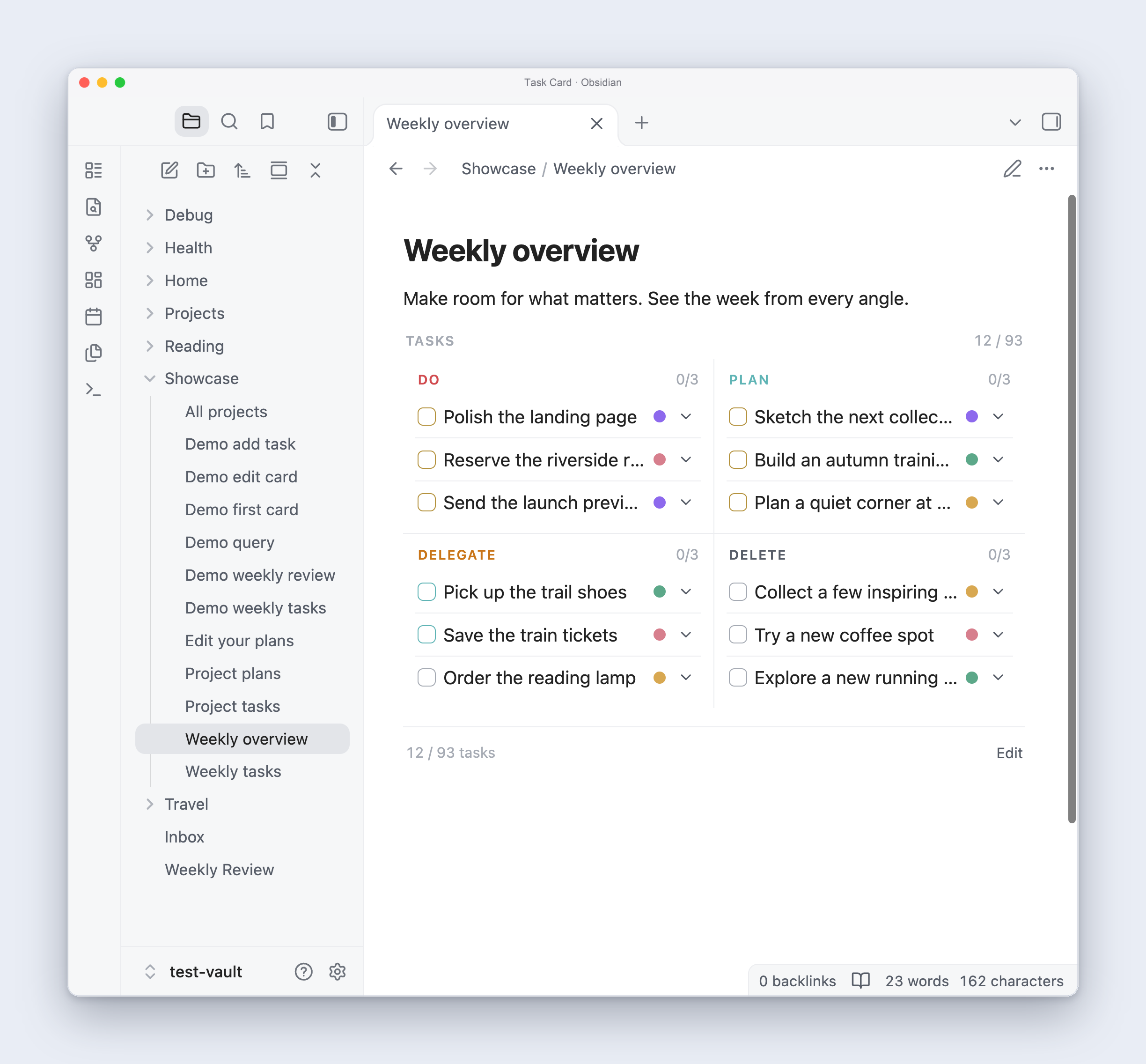Check off Try a new coffee spot
The image size is (1146, 1064).
738,635
